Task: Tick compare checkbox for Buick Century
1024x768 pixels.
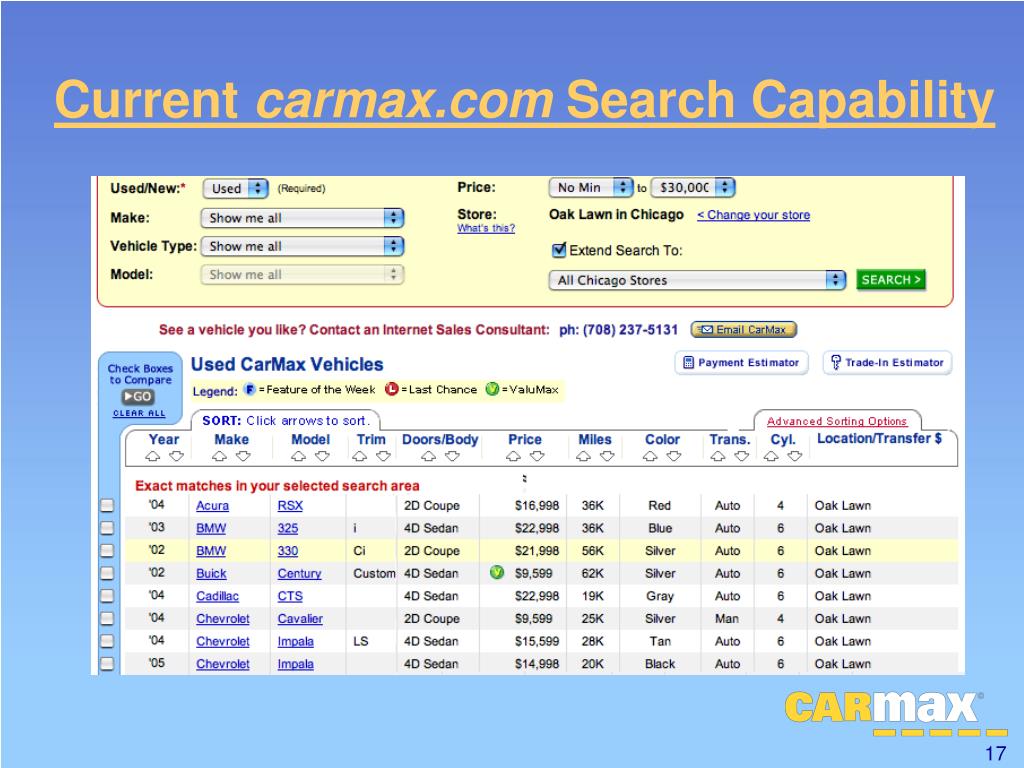Action: tap(107, 573)
